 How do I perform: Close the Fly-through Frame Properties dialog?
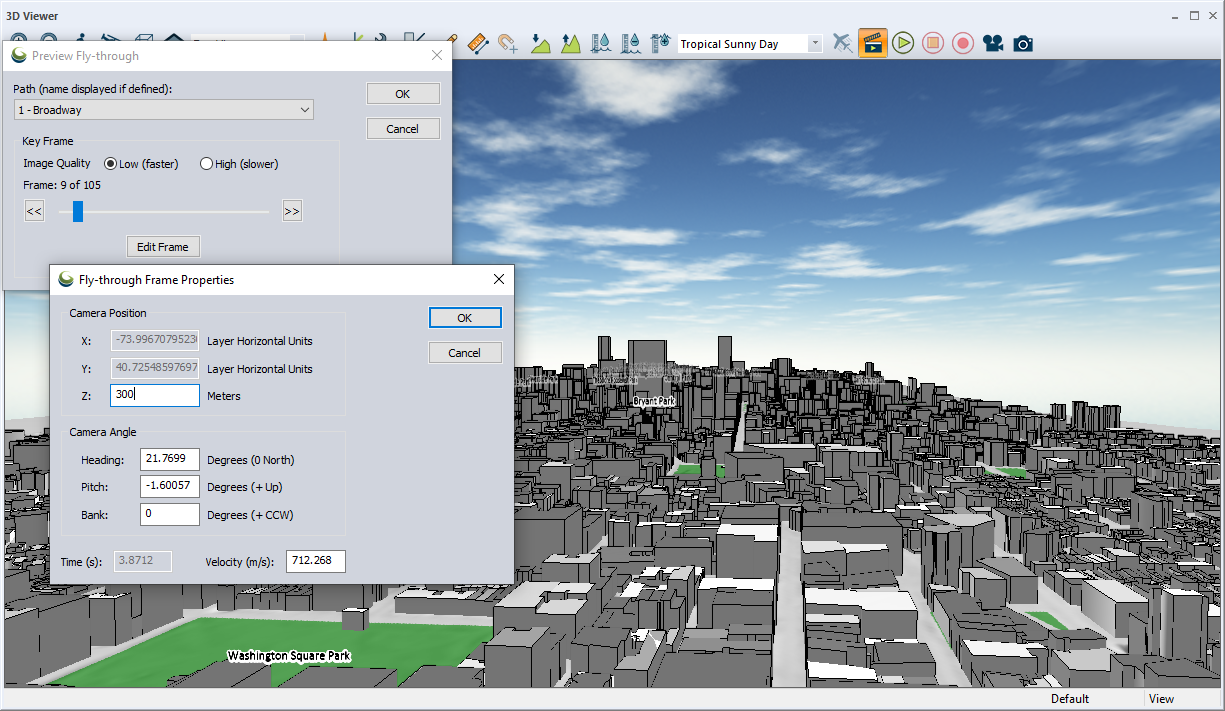click(499, 280)
